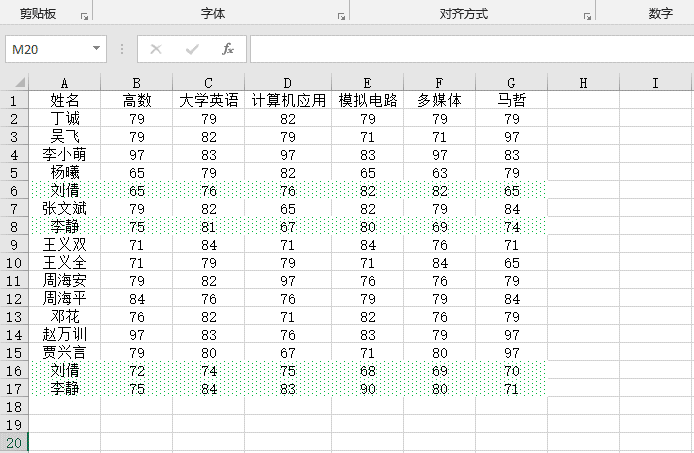Select the name cell 赵万训
The height and width of the screenshot is (453, 694).
coord(65,335)
